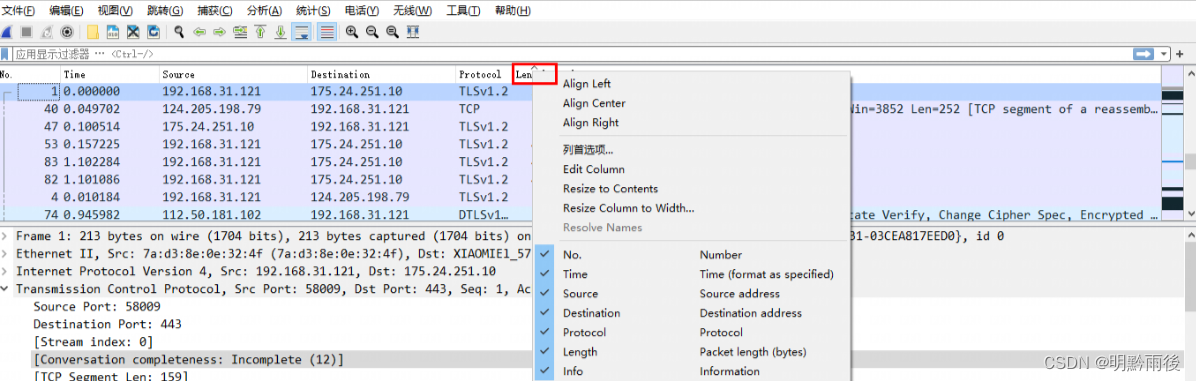Save the capture file icon
This screenshot has width=1196, height=381.
click(113, 32)
